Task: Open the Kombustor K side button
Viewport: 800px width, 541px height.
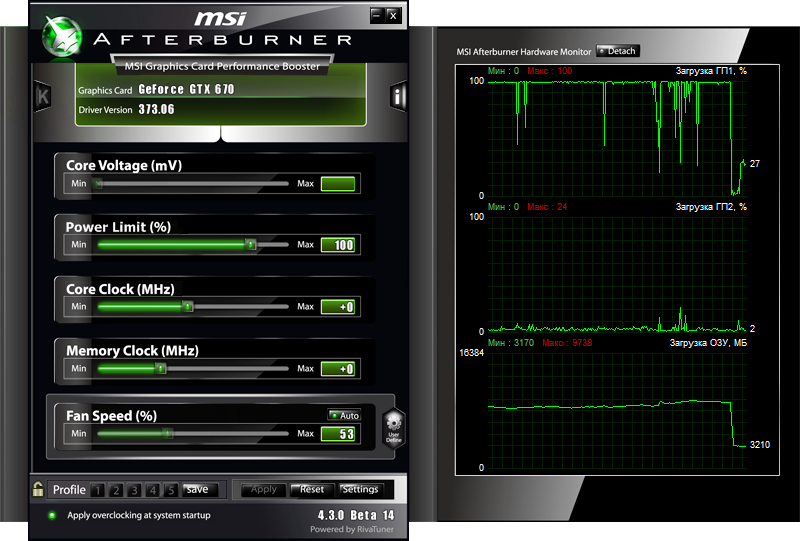Action: tap(42, 96)
